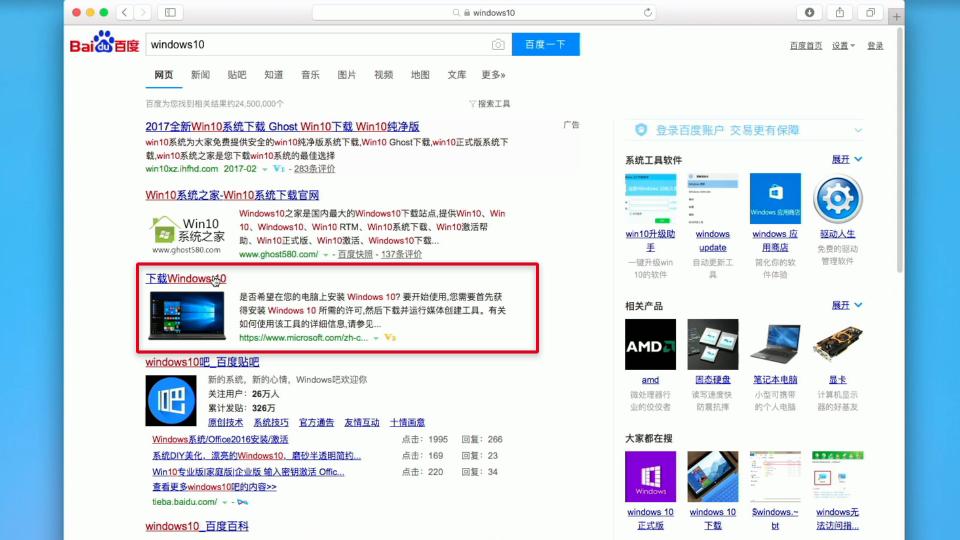
Task: Open the Windows 应用商店 store icon
Action: (775, 198)
